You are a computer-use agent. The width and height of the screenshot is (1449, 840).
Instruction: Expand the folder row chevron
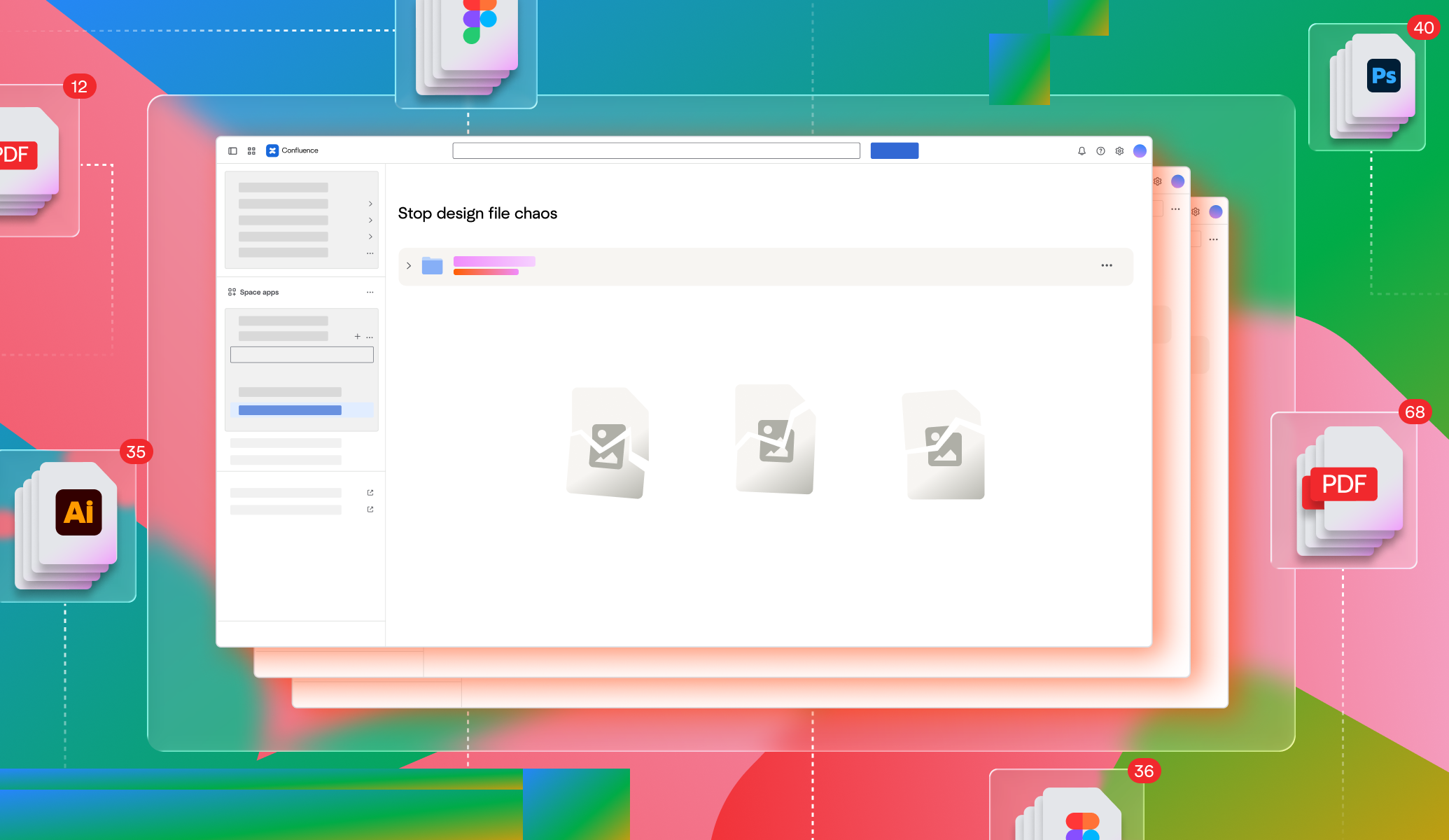pos(409,266)
